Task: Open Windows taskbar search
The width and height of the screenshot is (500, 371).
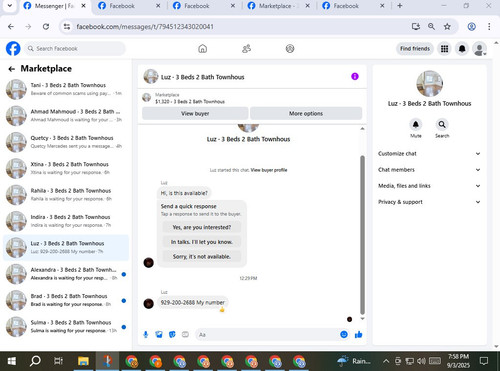Action: tap(35, 361)
